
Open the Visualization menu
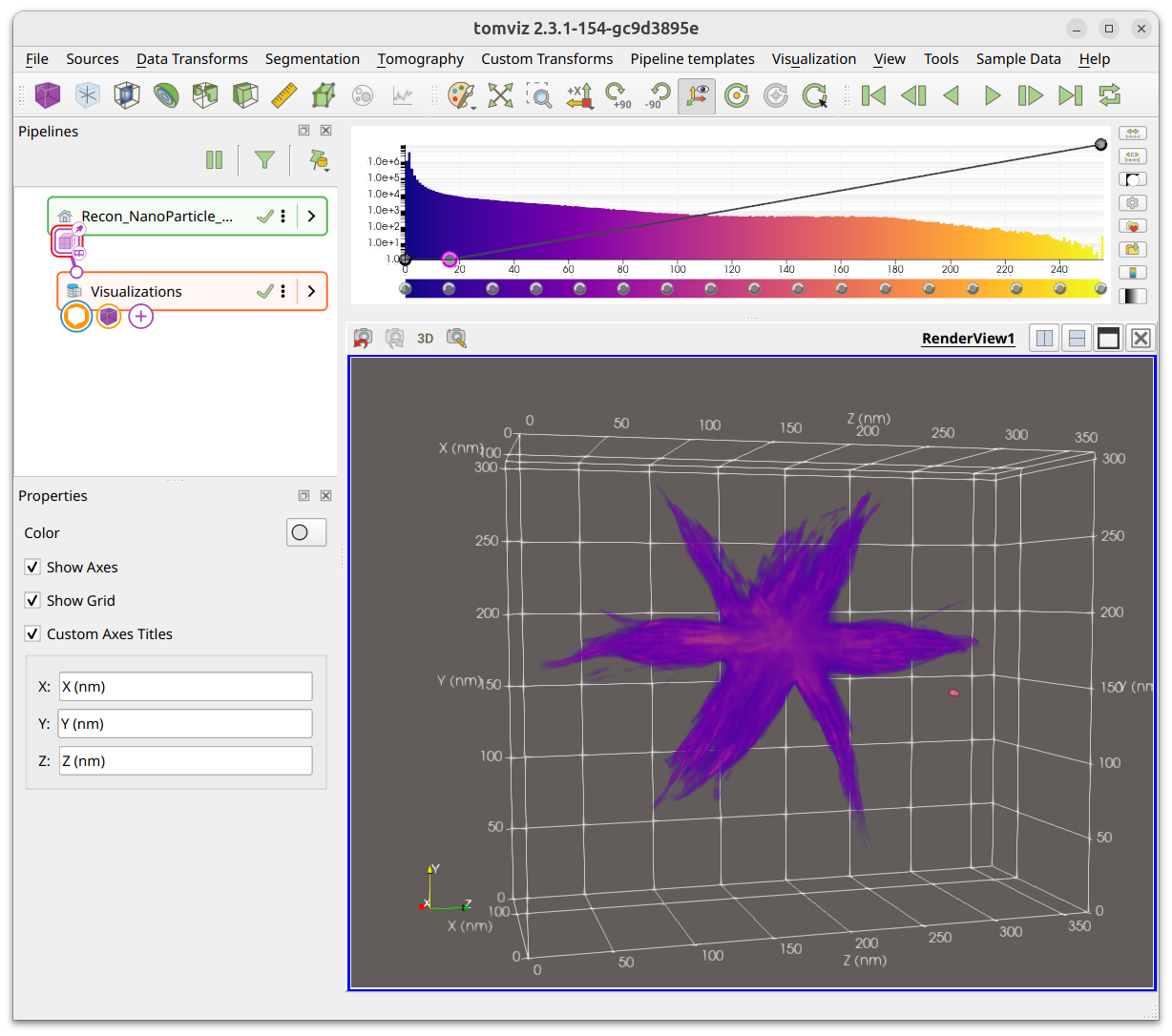[814, 59]
